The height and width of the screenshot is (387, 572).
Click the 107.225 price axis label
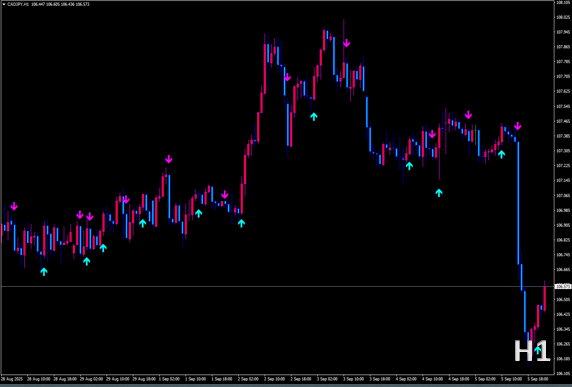tap(564, 166)
